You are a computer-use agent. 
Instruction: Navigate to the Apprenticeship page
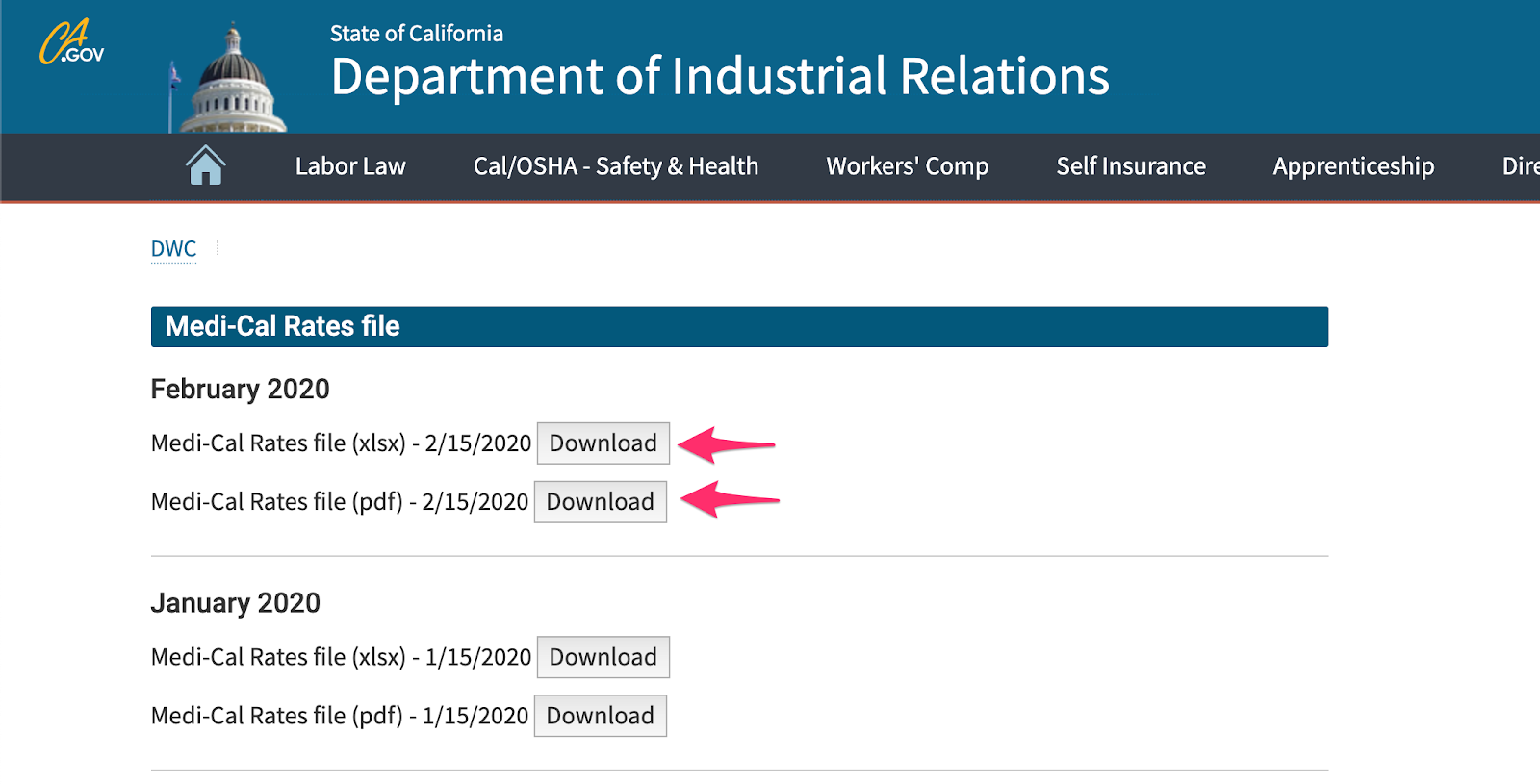pyautogui.click(x=1352, y=165)
